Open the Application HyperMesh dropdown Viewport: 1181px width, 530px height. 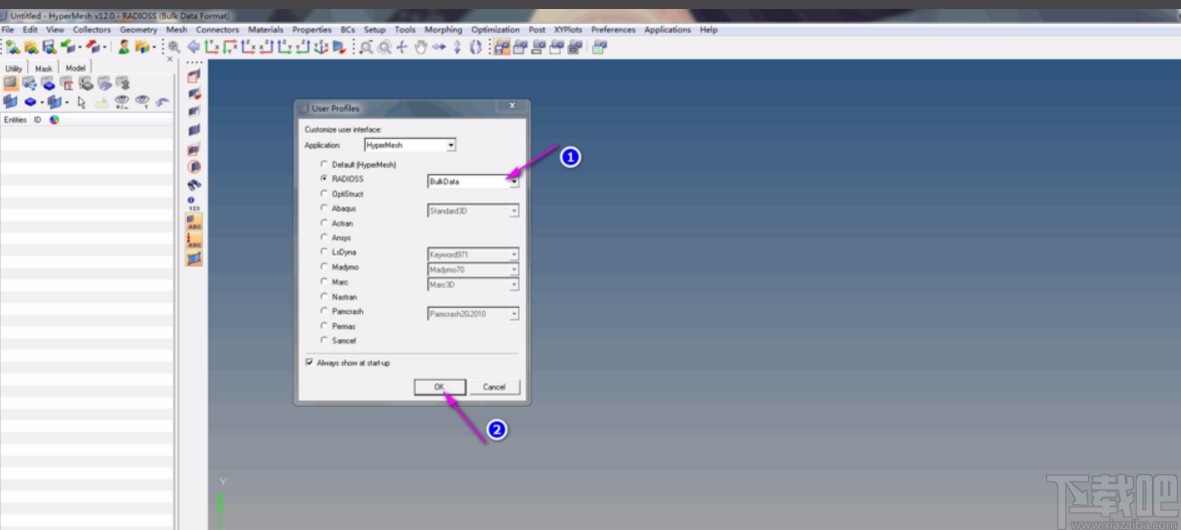click(451, 145)
